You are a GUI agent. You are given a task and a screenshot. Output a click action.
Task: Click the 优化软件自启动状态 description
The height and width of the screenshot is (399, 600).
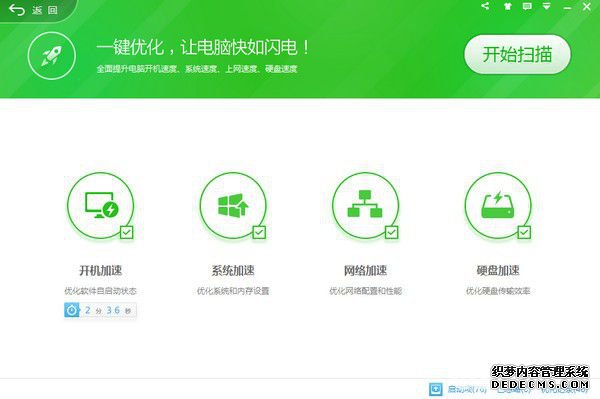[x=100, y=291]
